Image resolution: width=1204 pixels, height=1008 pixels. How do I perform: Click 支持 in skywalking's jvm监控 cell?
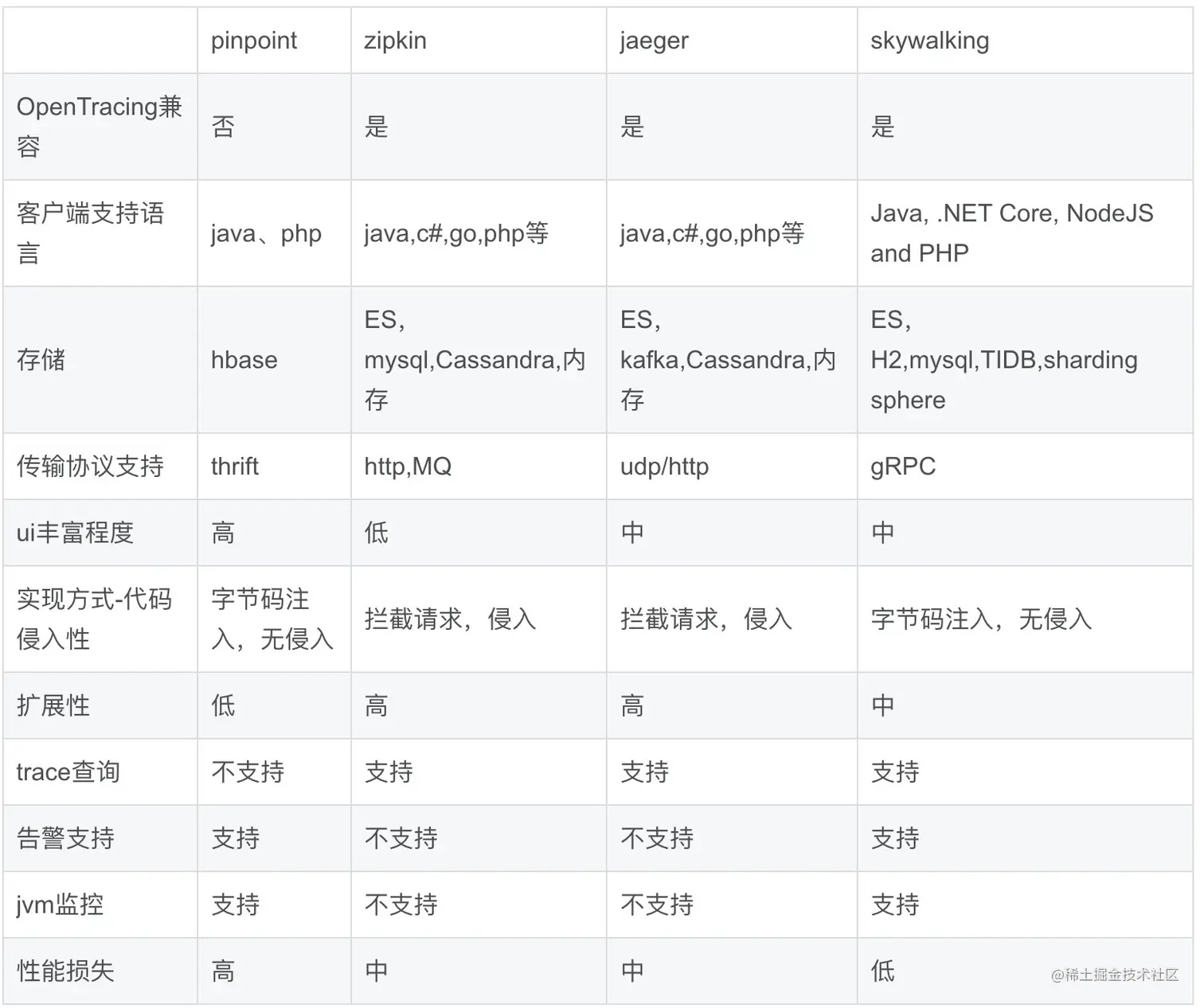(895, 904)
